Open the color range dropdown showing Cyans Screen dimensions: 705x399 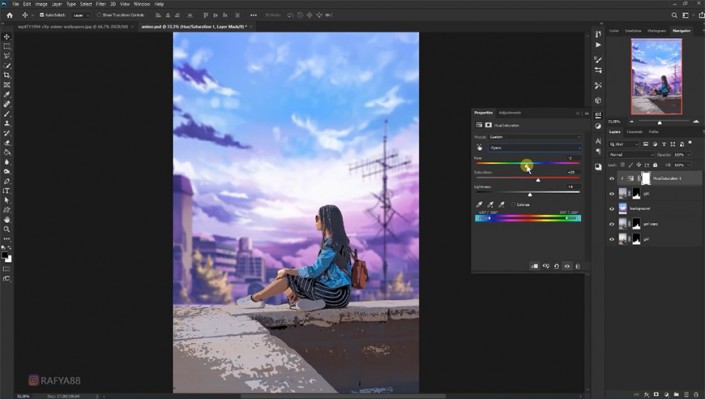tap(535, 148)
